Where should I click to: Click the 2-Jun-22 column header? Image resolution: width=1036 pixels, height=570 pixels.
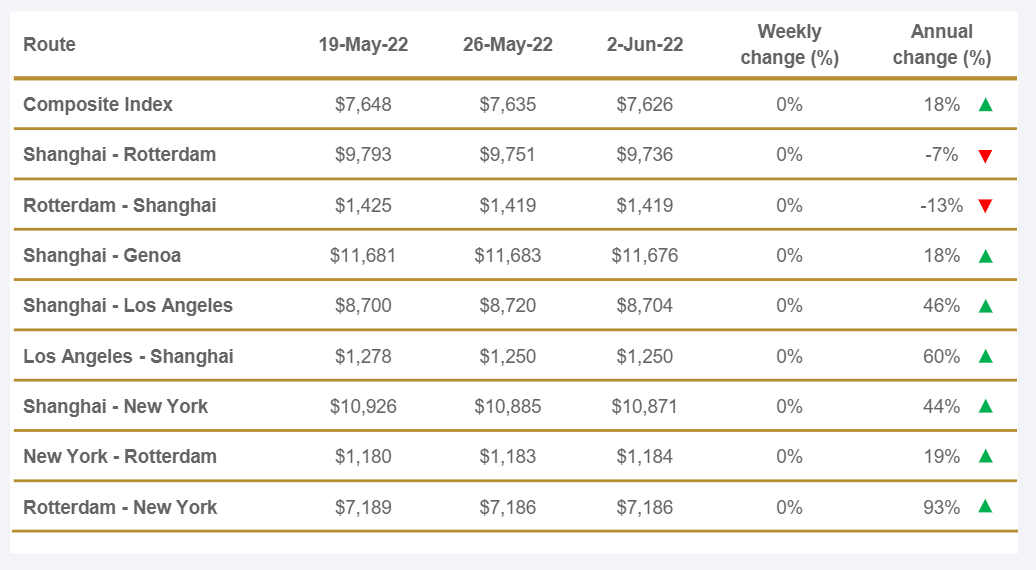(645, 44)
